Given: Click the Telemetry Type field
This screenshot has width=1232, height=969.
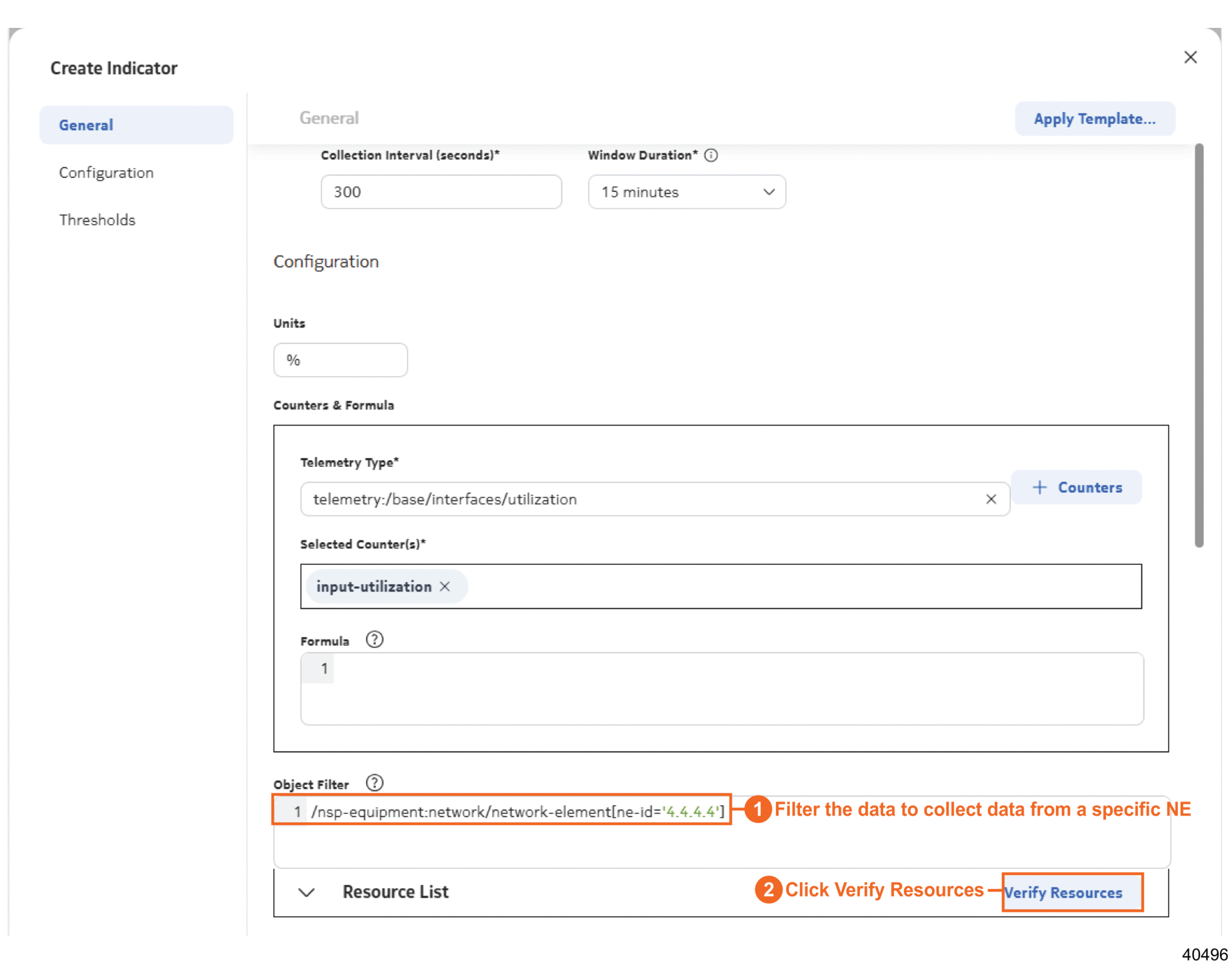Looking at the screenshot, I should (x=640, y=500).
